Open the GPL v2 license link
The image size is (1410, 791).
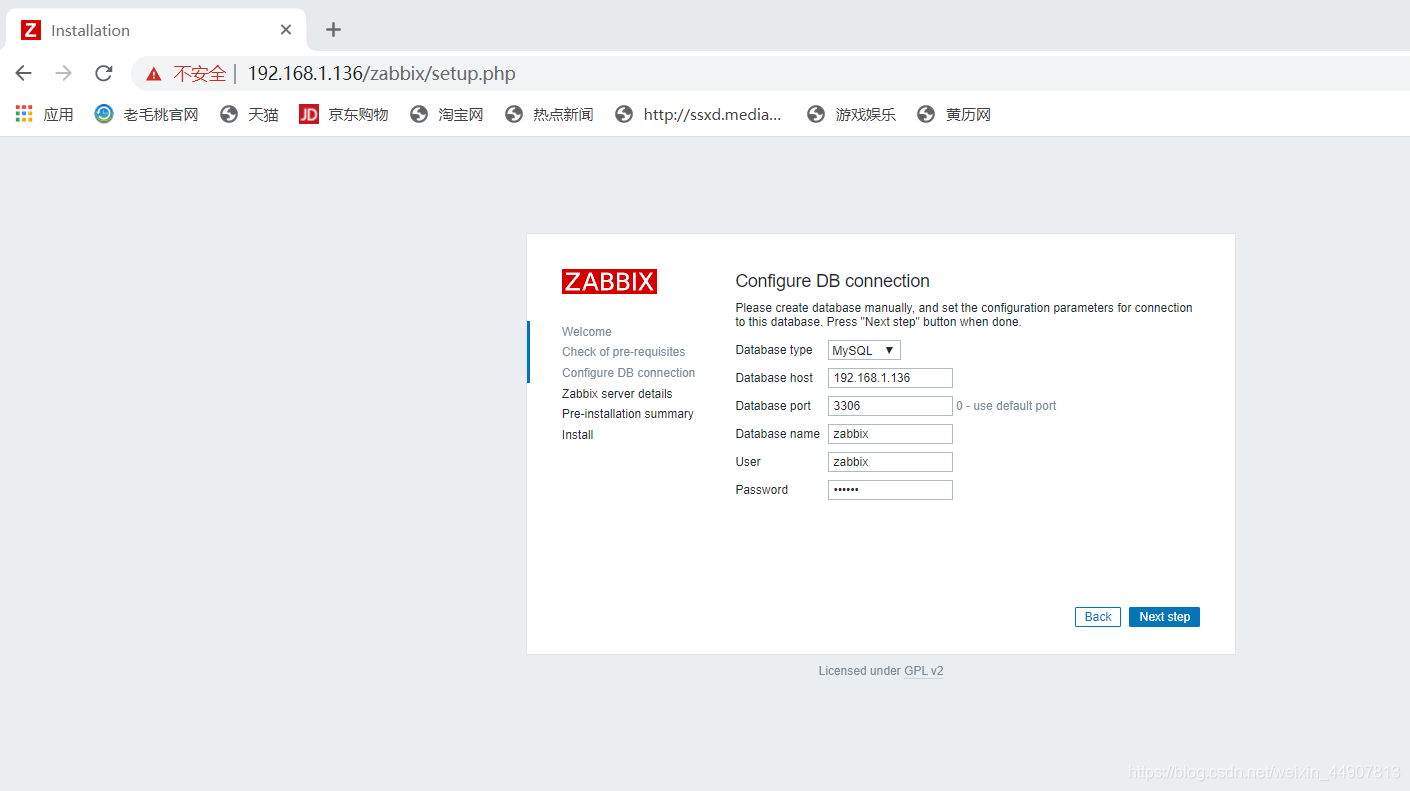pos(924,671)
